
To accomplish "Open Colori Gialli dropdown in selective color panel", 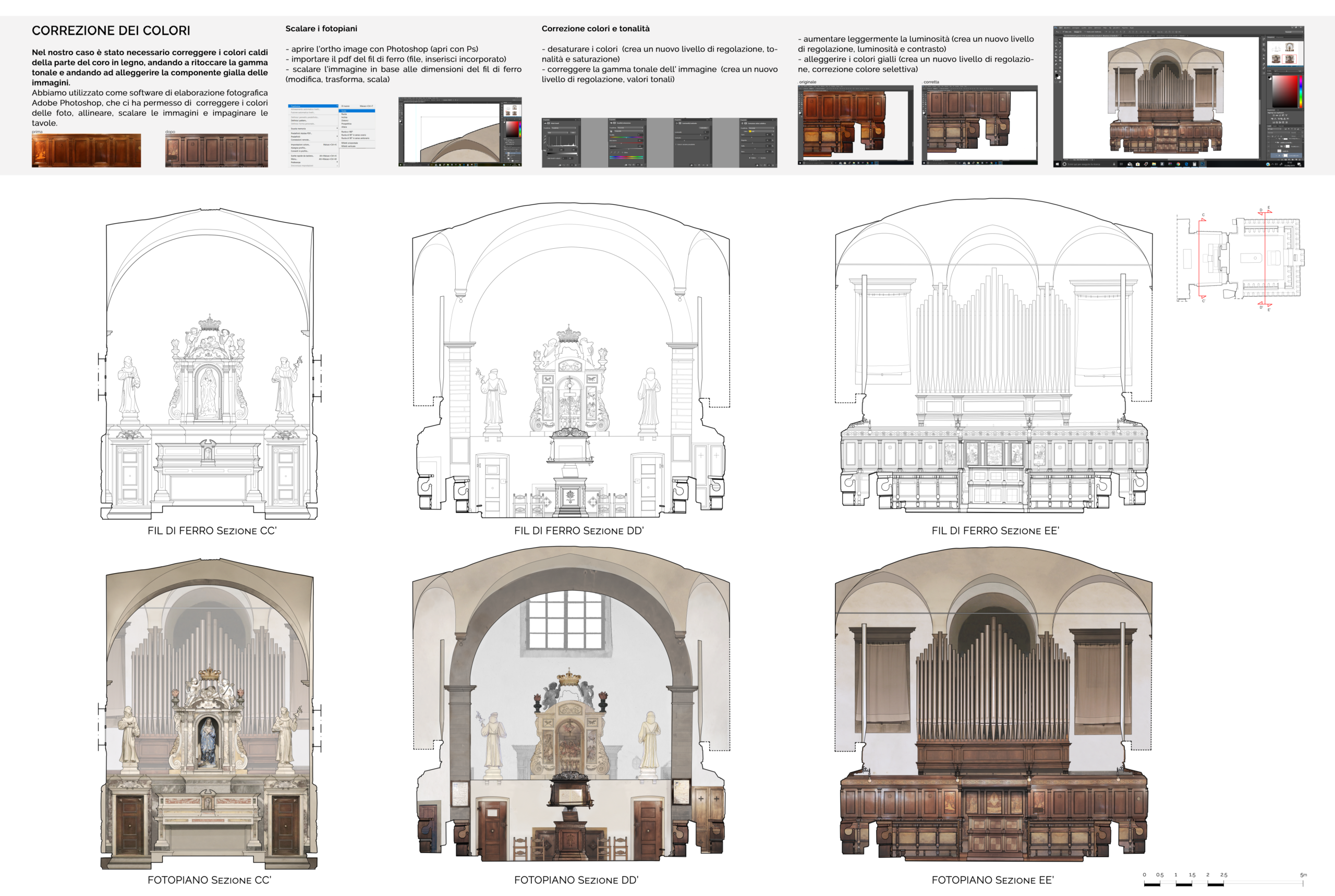I will pyautogui.click(x=761, y=131).
